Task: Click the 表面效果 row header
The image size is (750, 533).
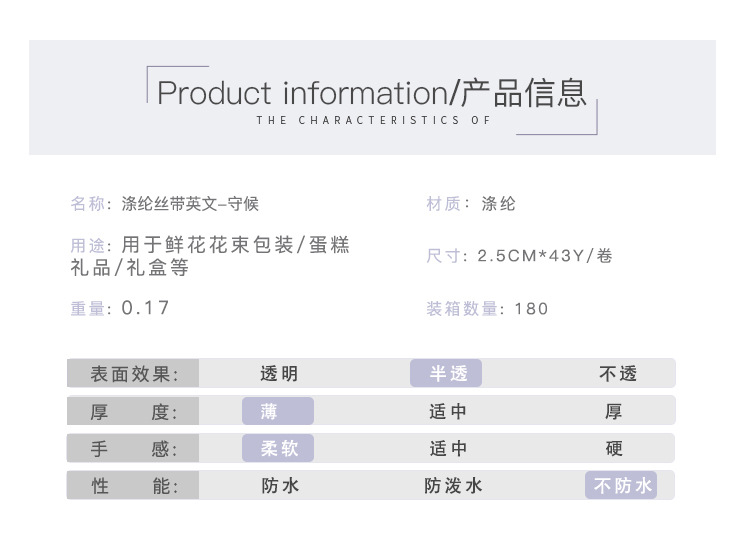Action: pos(133,374)
